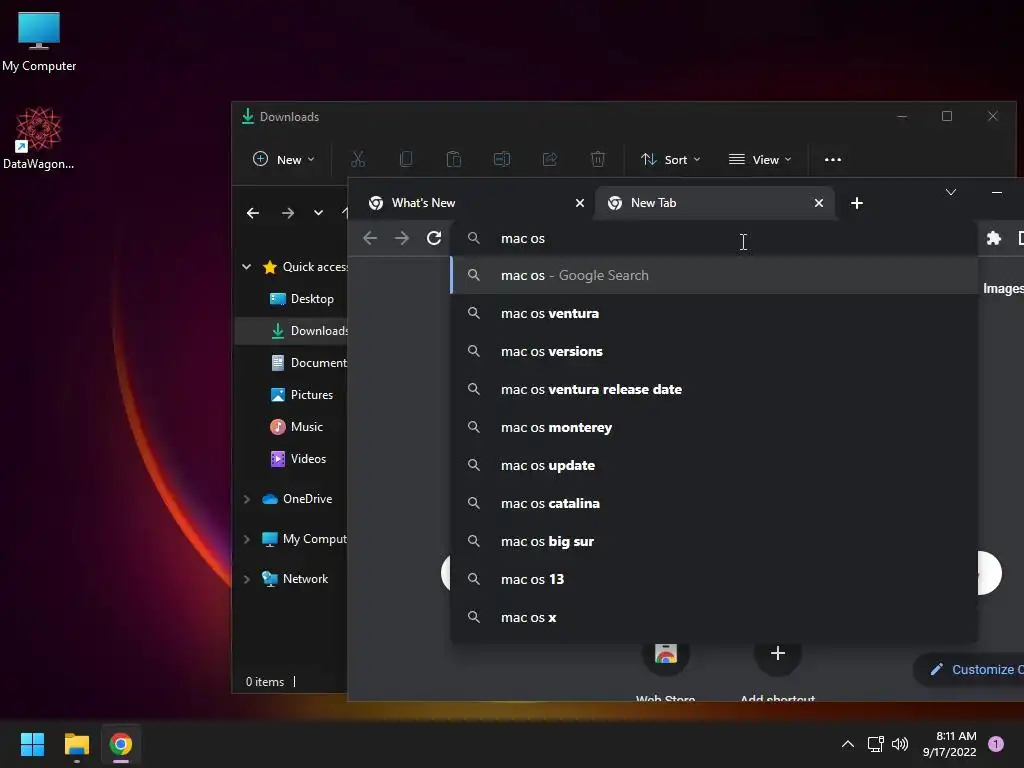This screenshot has height=768, width=1024.
Task: Open the Windows Start menu
Action: (32, 744)
